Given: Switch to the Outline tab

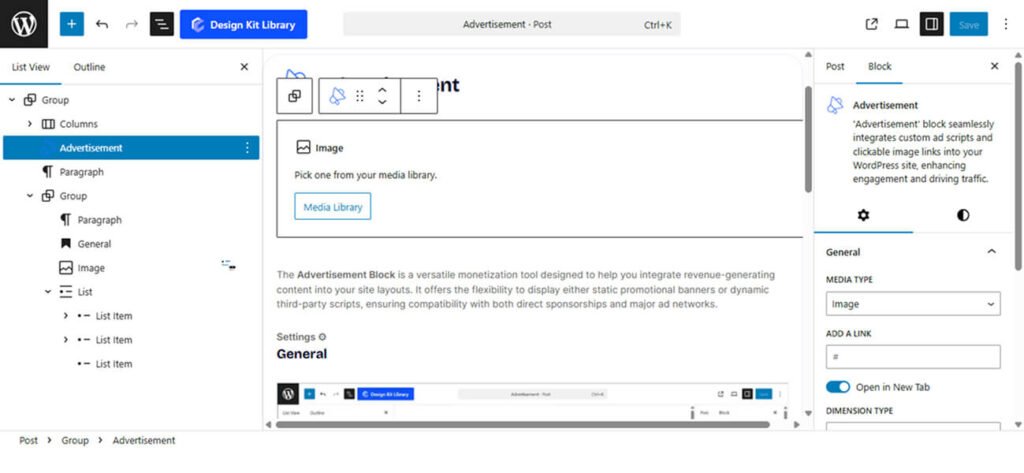Looking at the screenshot, I should (x=89, y=67).
